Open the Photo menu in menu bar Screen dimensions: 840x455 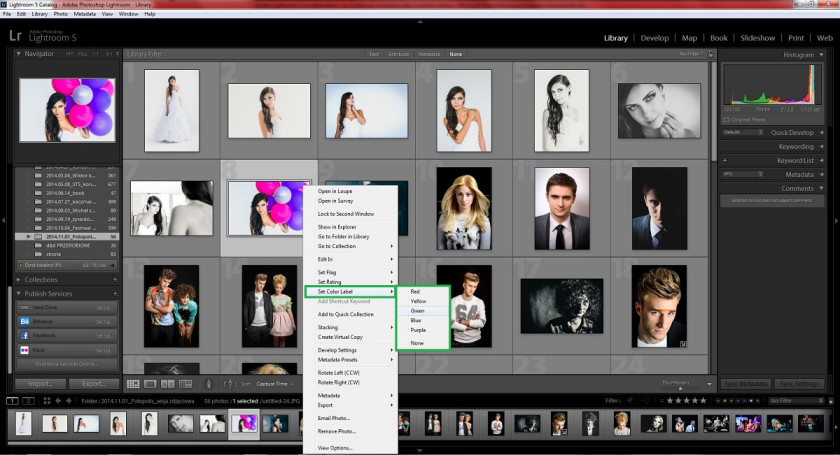point(61,14)
